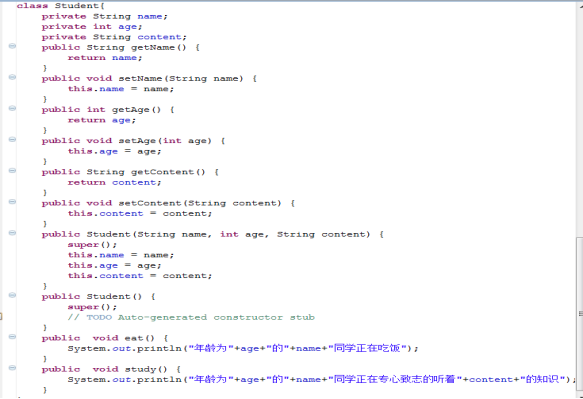The image size is (583, 399).
Task: Collapse the three-argument Student constructor fold
Action: coord(12,233)
